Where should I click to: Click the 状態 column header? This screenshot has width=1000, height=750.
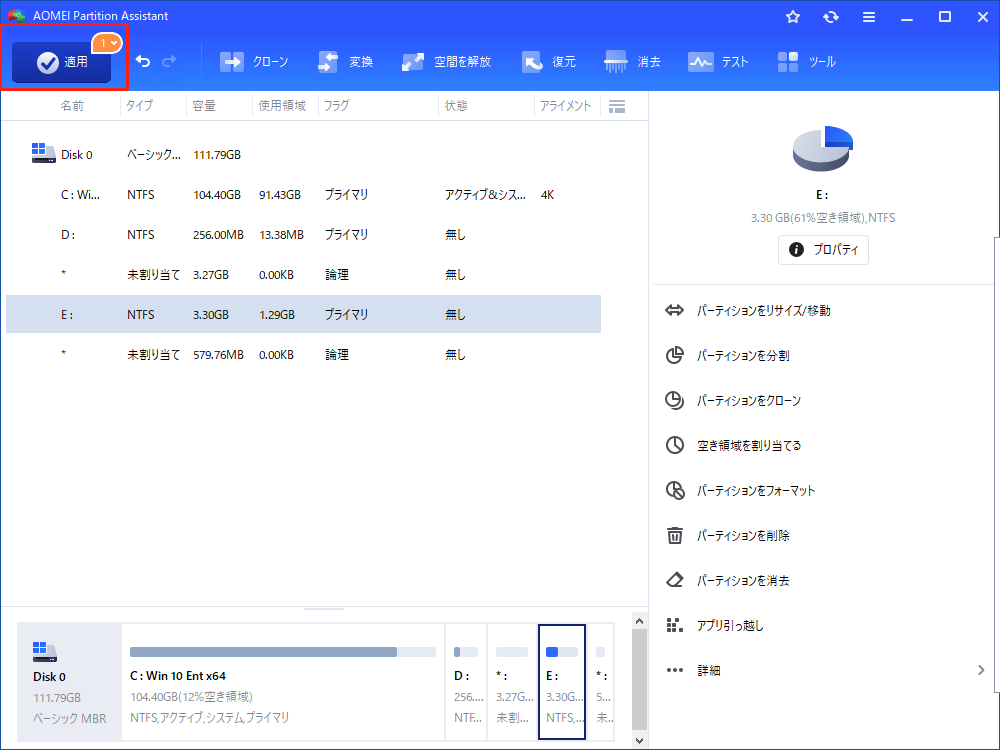pyautogui.click(x=456, y=106)
